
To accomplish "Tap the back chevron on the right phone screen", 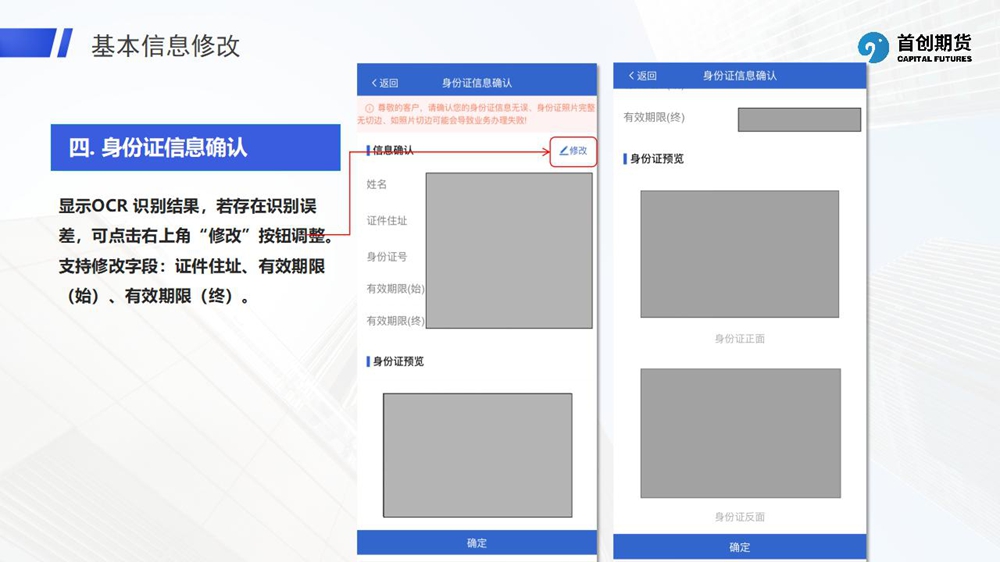I will [x=632, y=76].
